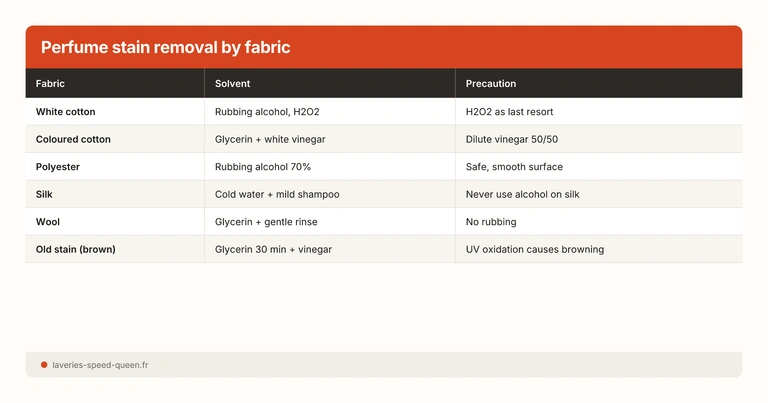
Task: Select the Precaution column header
Action: [491, 83]
